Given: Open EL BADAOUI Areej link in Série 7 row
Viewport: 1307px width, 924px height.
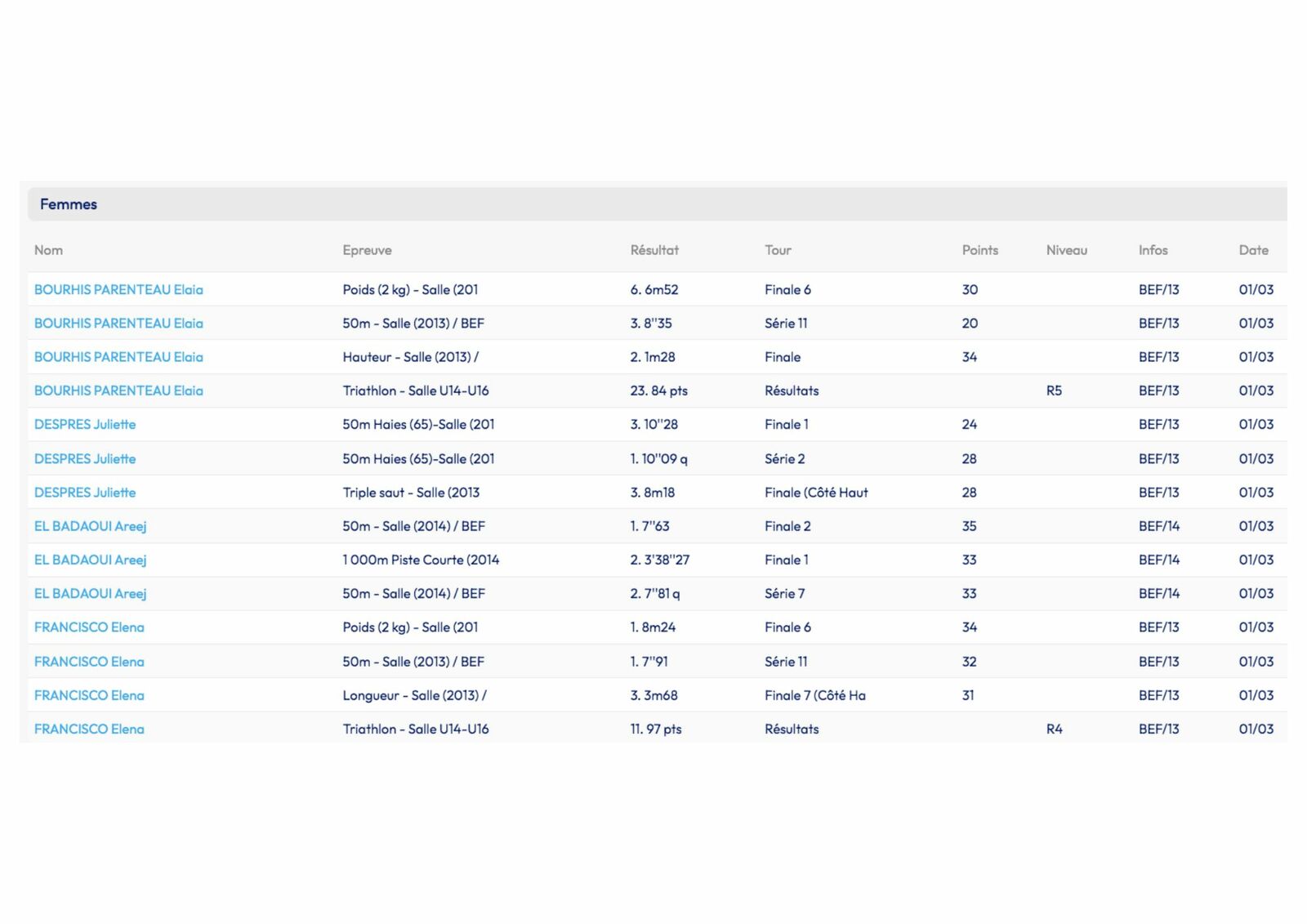Looking at the screenshot, I should pos(90,594).
